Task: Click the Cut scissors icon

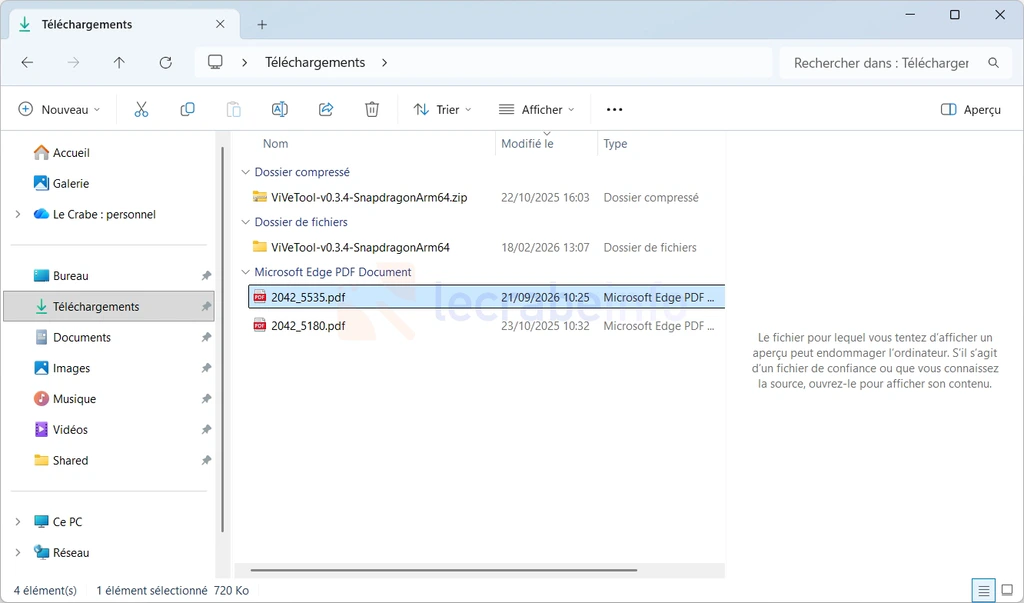Action: click(141, 109)
